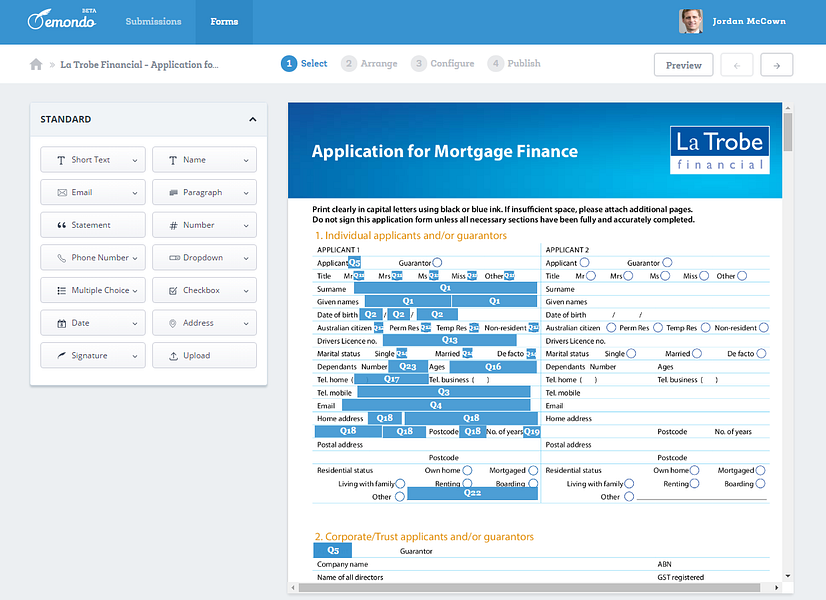
Task: Click the Multiple Choice list icon
Action: 62,290
